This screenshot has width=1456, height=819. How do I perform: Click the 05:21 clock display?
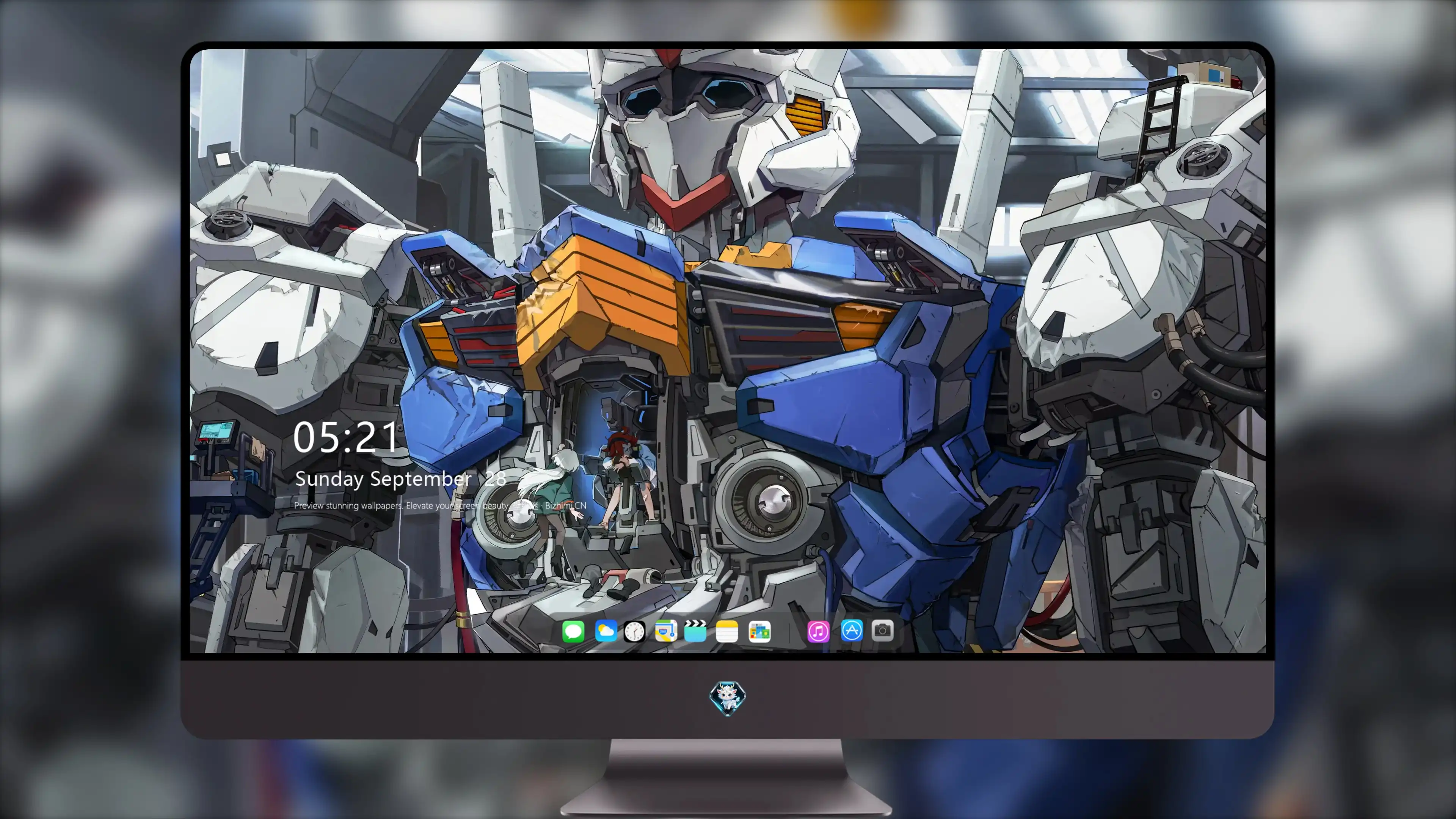point(346,437)
